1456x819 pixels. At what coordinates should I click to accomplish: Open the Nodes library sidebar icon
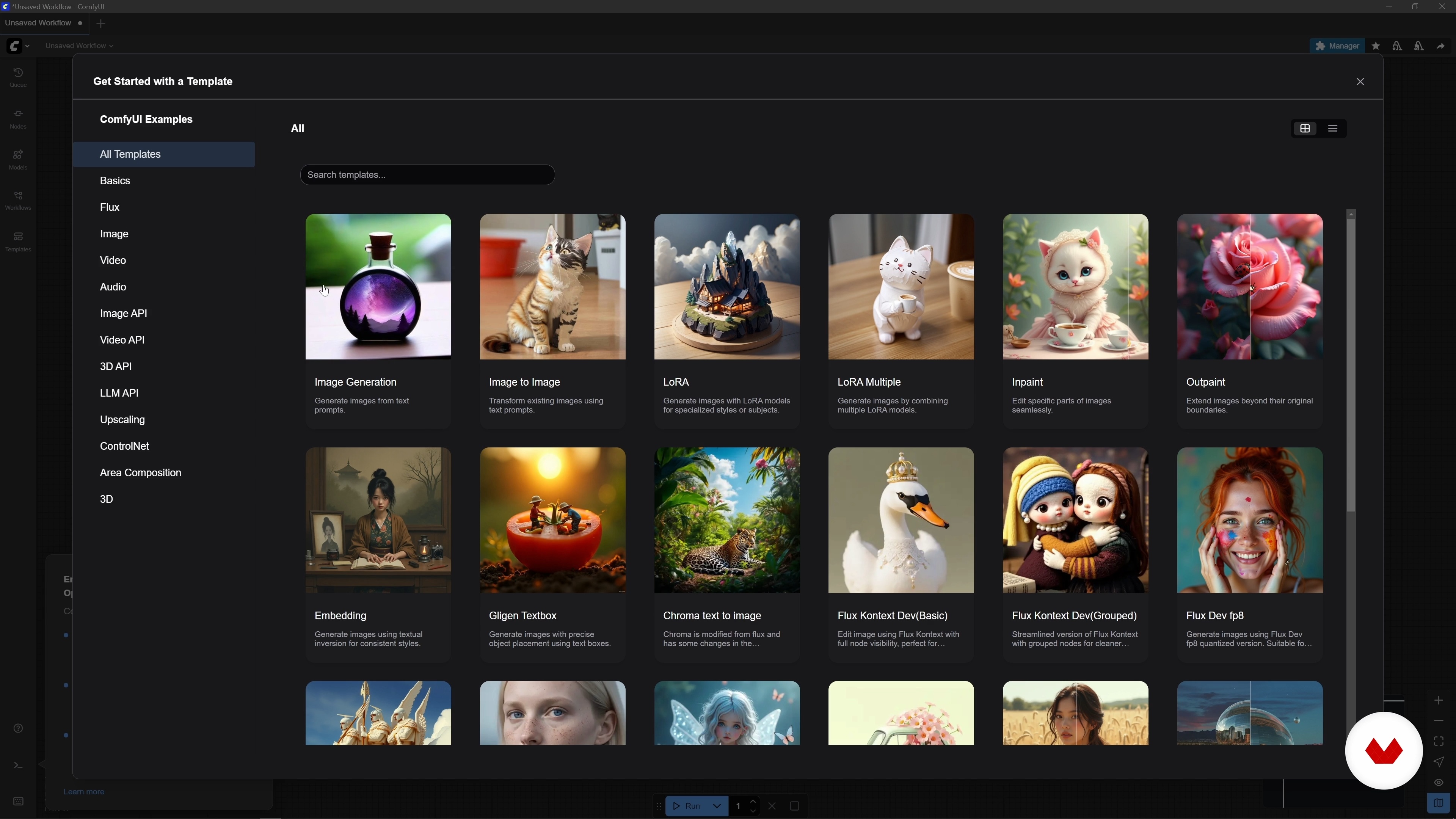18,119
